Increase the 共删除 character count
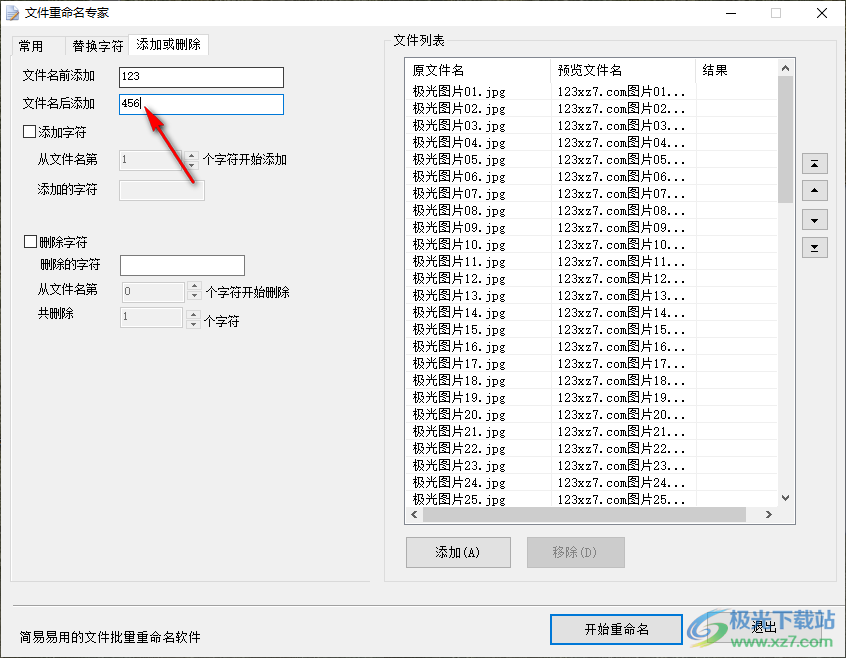Image resolution: width=846 pixels, height=658 pixels. tap(193, 314)
